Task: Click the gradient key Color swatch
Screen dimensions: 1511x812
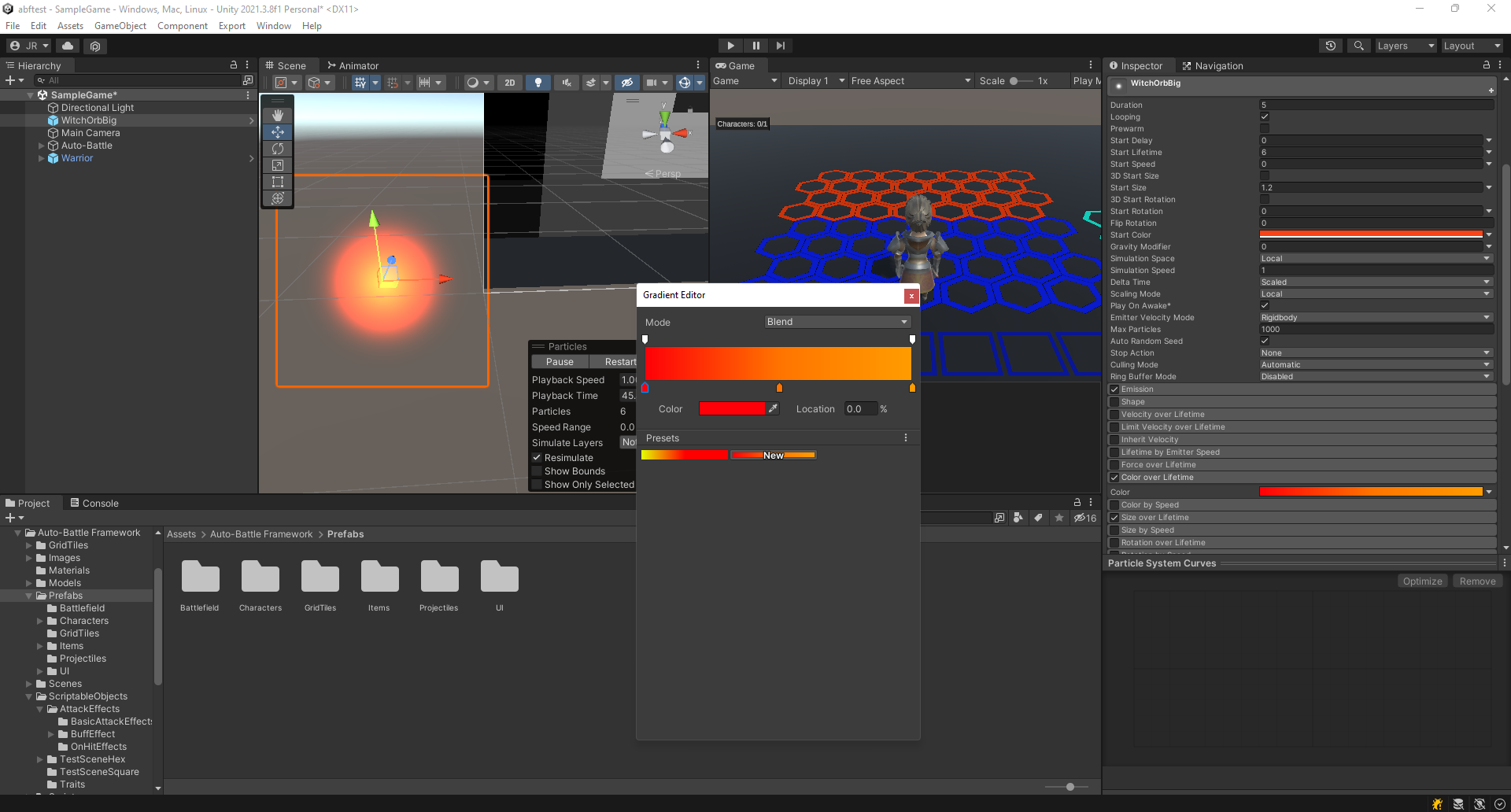Action: coord(732,408)
